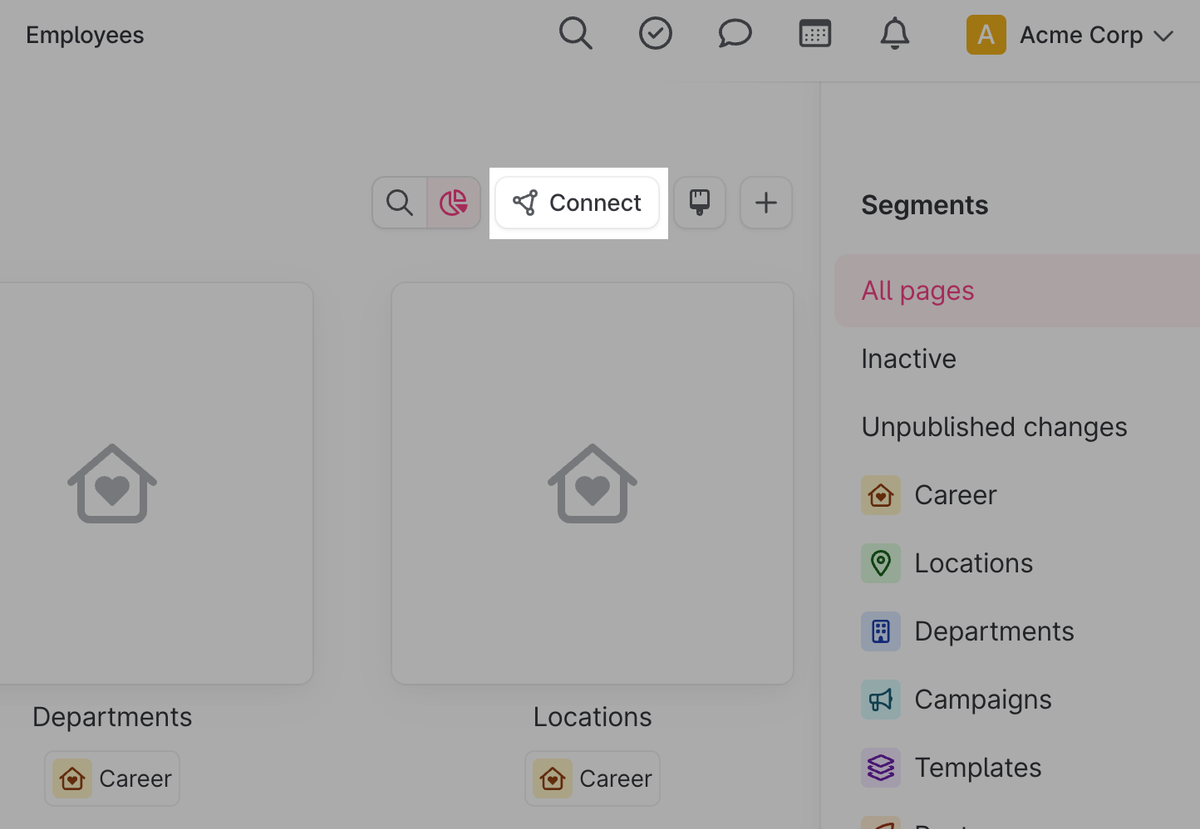Viewport: 1200px width, 829px height.
Task: Select the Inactive segment
Action: point(908,359)
